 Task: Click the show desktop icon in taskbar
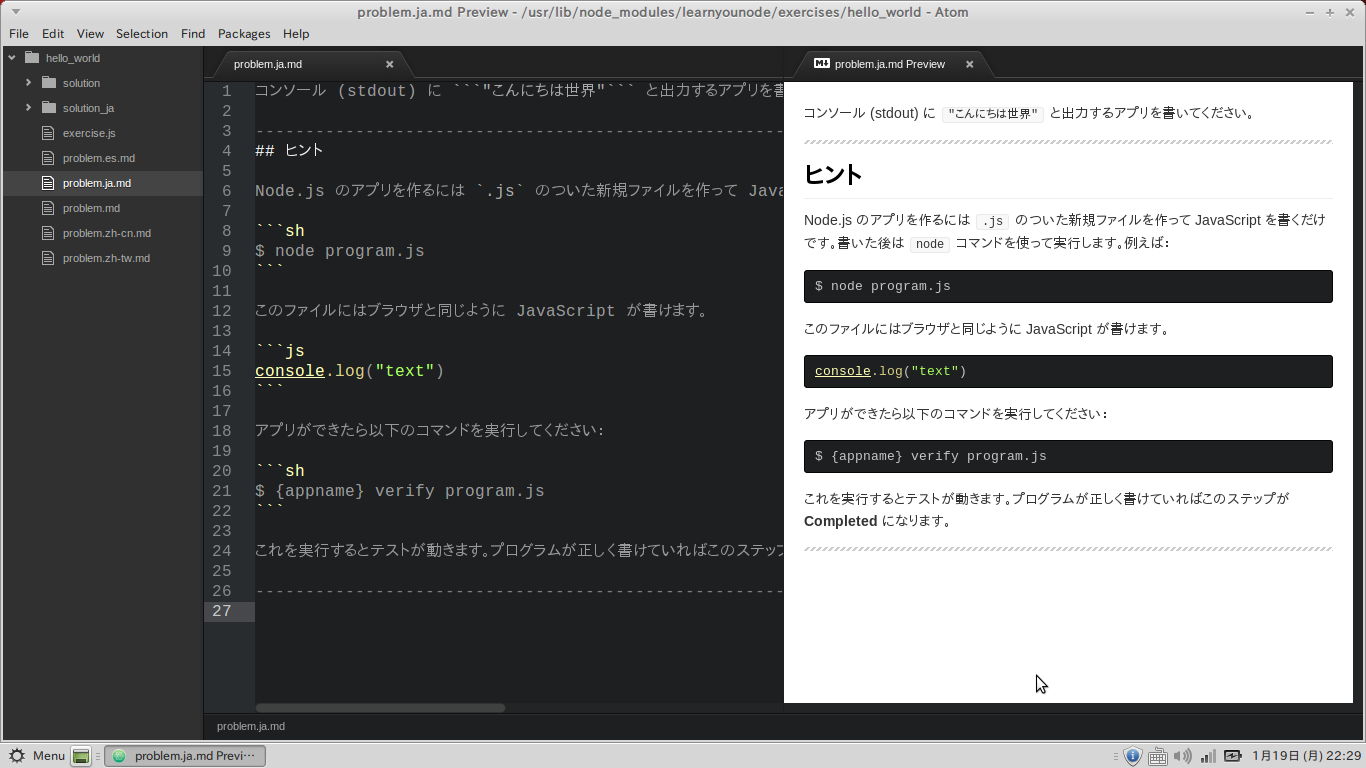[x=82, y=756]
